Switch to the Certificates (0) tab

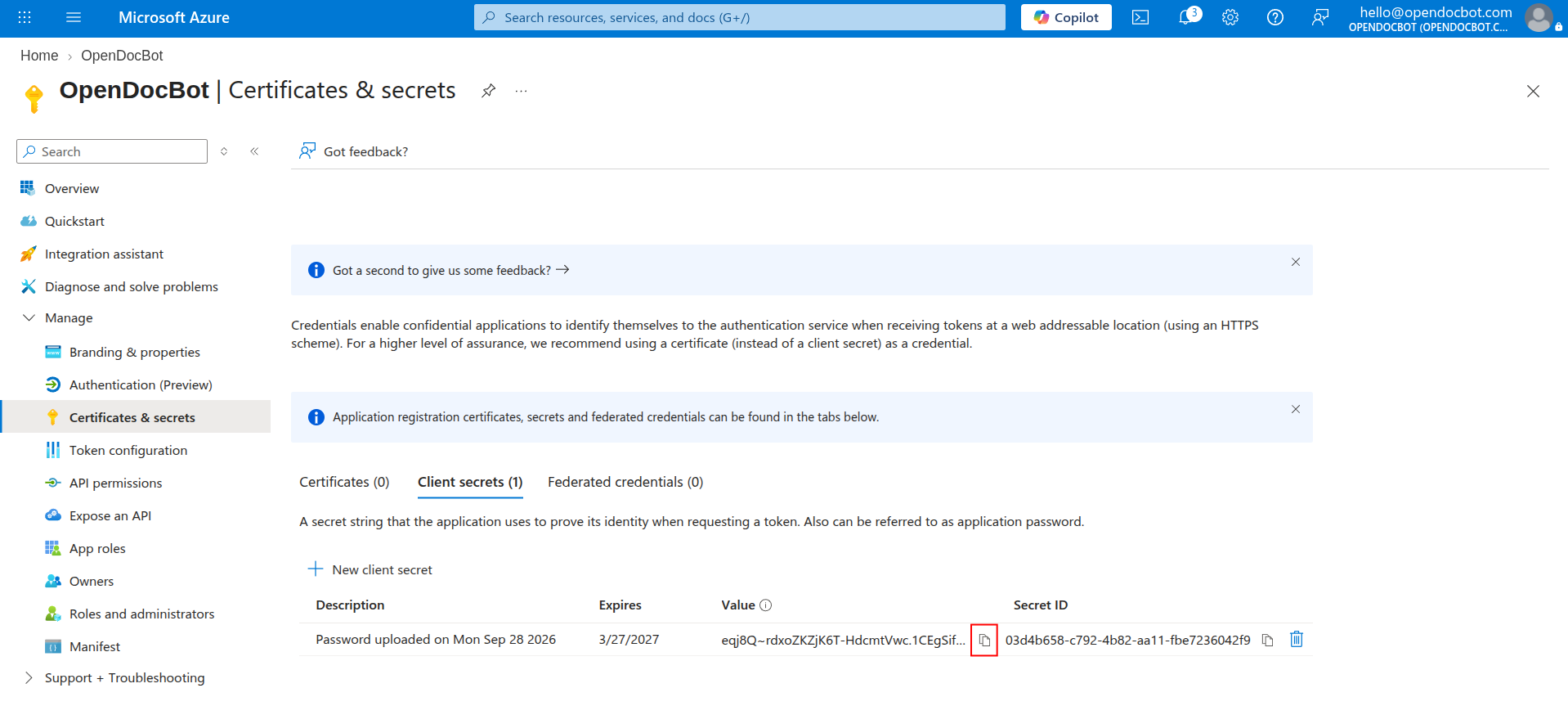coord(344,482)
